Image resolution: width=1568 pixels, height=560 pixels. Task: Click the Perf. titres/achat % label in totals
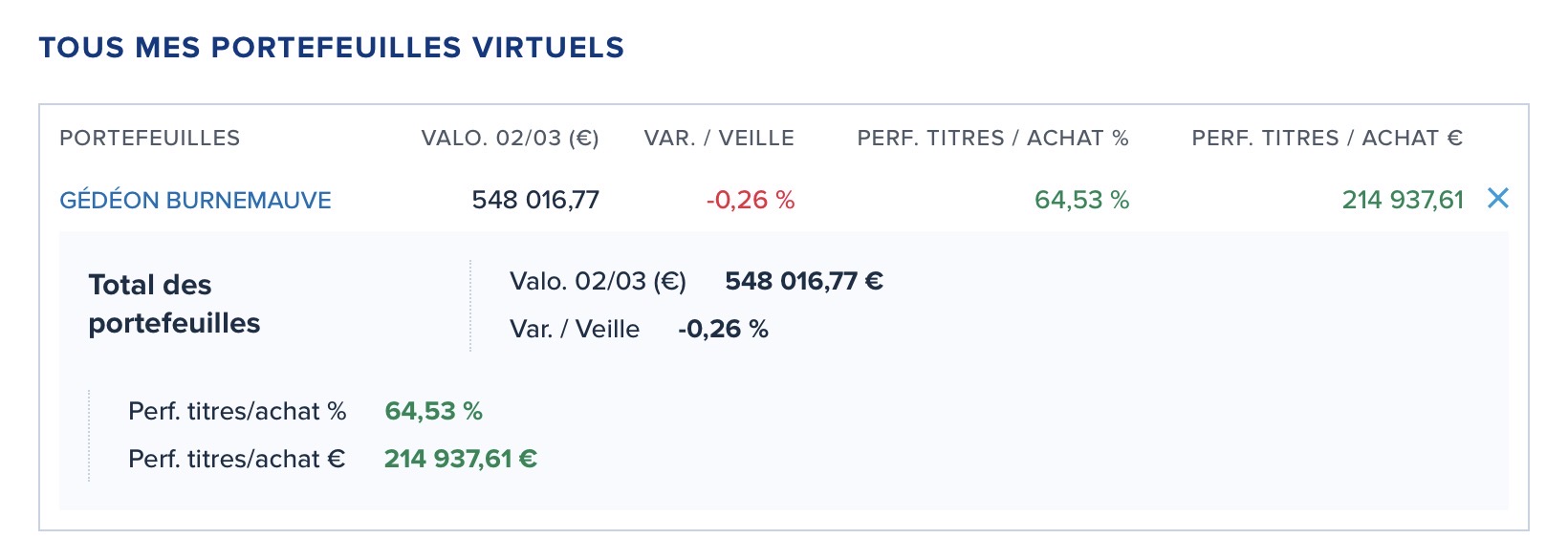[237, 412]
